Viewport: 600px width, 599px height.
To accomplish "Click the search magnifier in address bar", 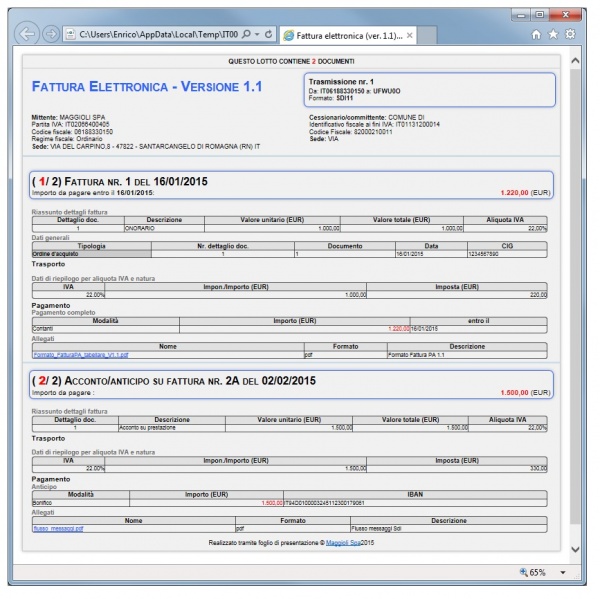I will tap(247, 34).
